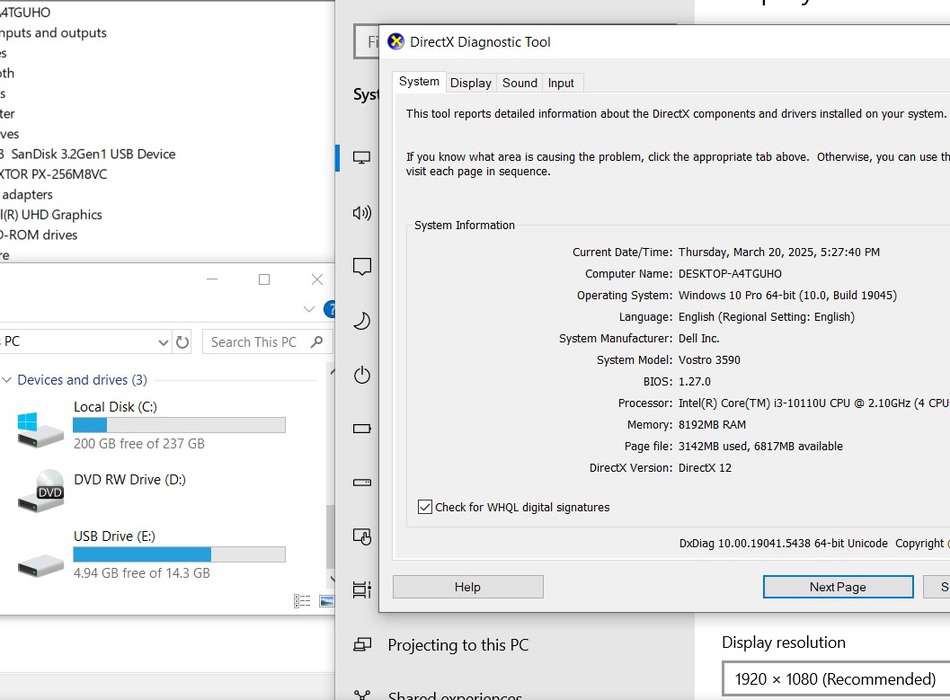
Task: Click the refresh icon beside address bar
Action: click(x=182, y=342)
